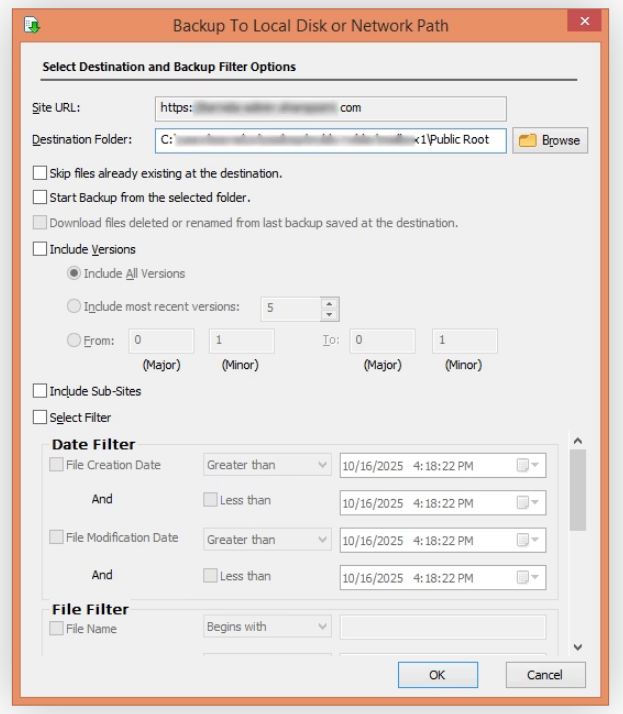Image resolution: width=623 pixels, height=714 pixels.
Task: Expand File Creation Date Greater than dropdown
Action: tap(321, 465)
